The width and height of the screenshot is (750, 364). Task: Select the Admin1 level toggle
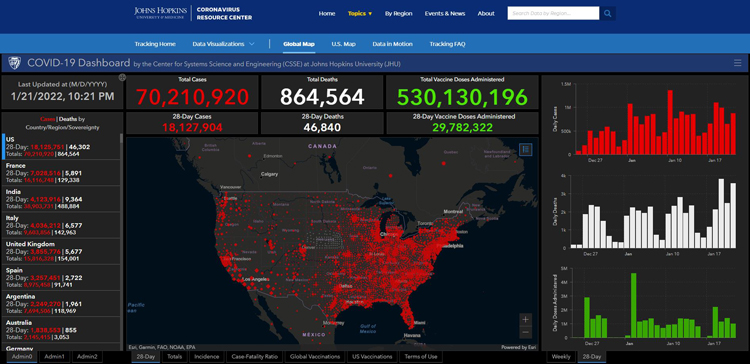[x=54, y=357]
